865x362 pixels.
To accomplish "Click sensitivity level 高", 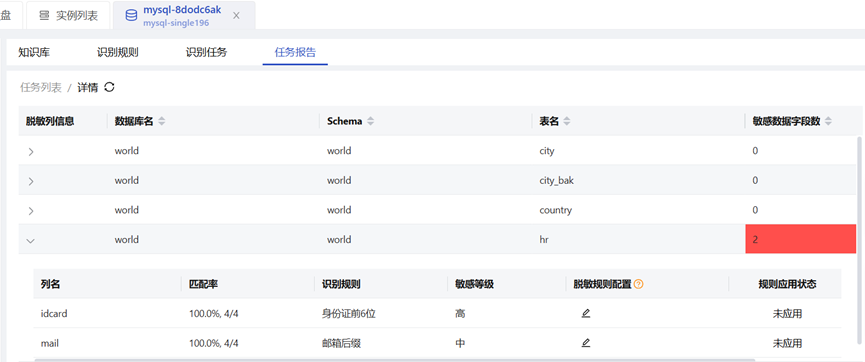I will 460,313.
